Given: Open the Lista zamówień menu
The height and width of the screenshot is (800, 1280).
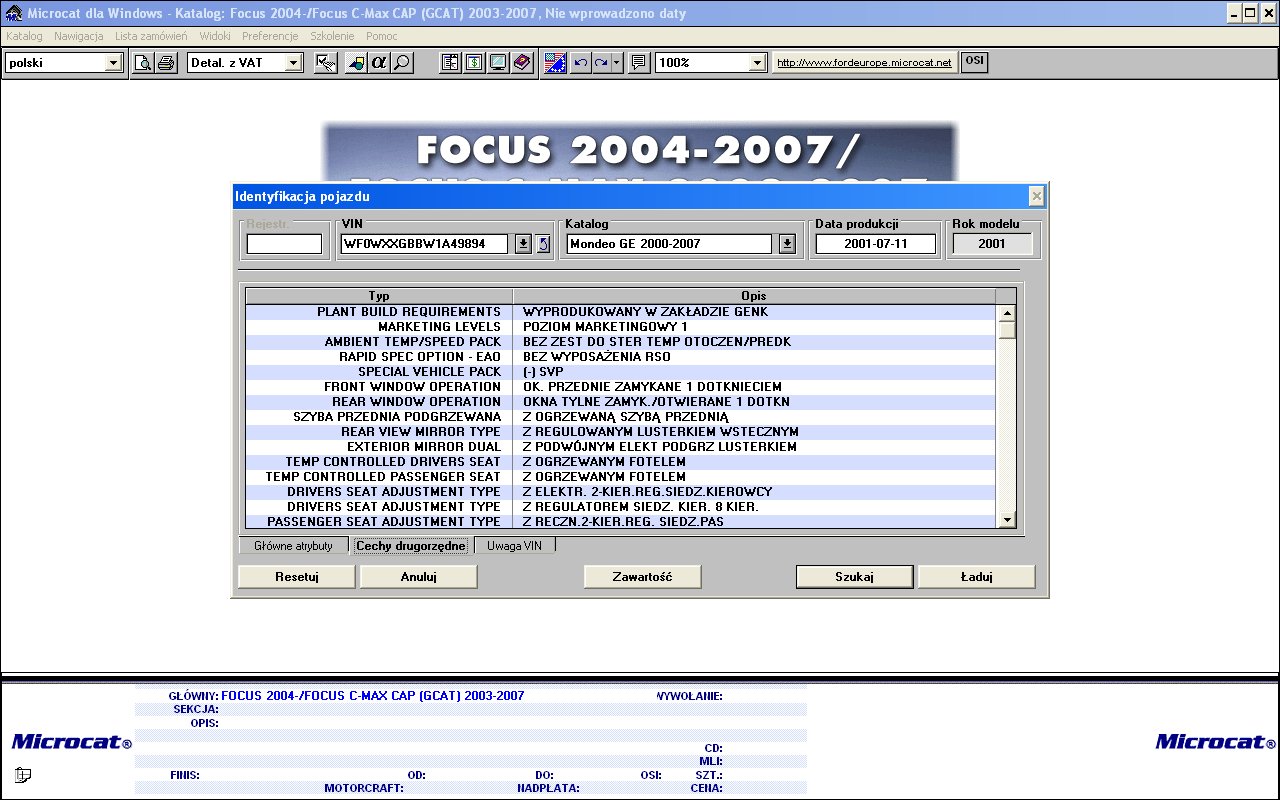Looking at the screenshot, I should [x=151, y=36].
